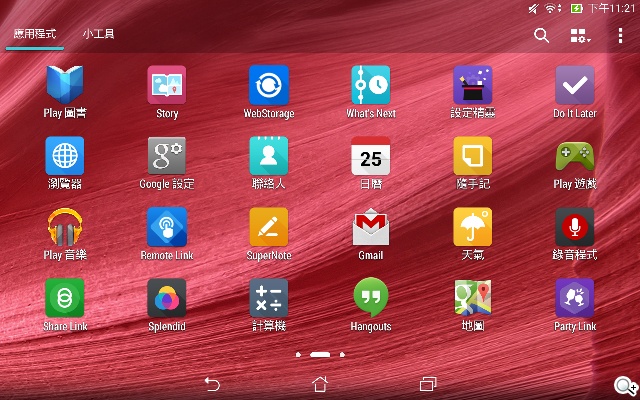Image resolution: width=640 pixels, height=400 pixels.
Task: Tap the Recent apps navigation button
Action: [428, 384]
